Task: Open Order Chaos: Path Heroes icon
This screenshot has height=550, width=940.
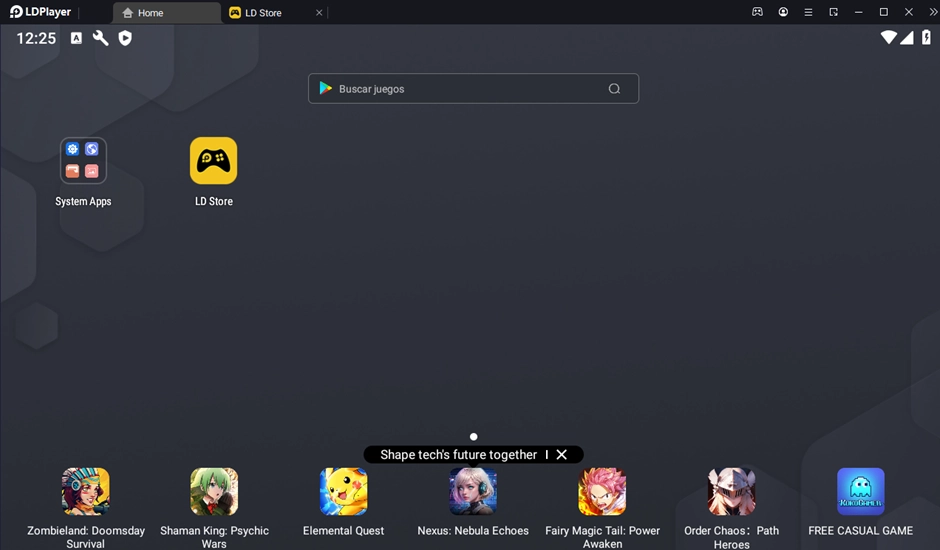Action: (731, 491)
